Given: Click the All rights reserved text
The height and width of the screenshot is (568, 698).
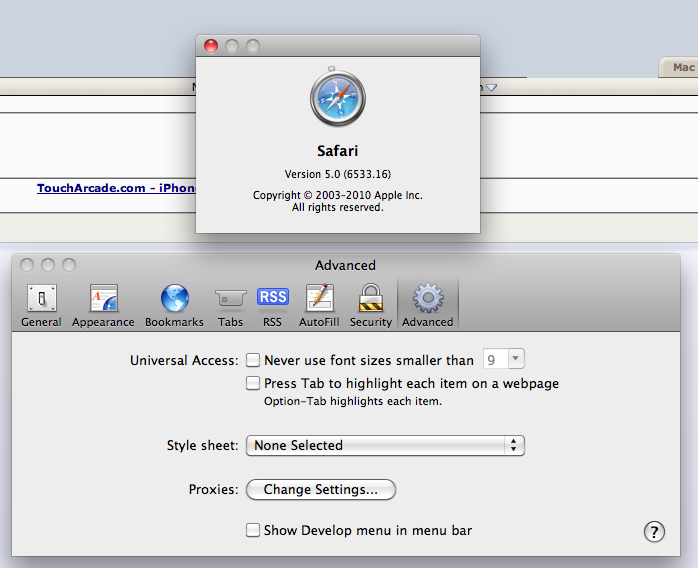Looking at the screenshot, I should (x=338, y=207).
